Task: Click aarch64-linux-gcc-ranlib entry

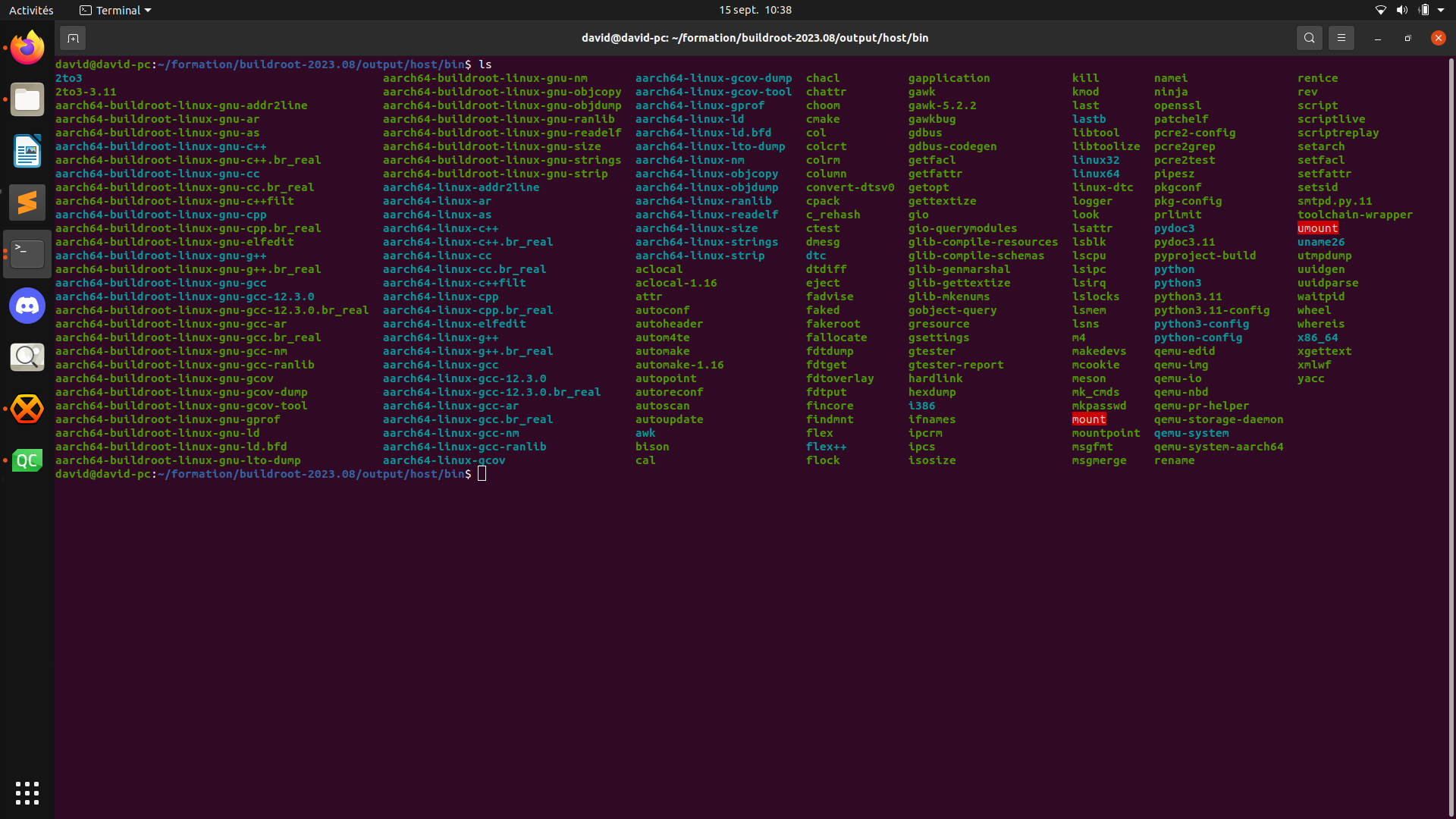Action: click(x=464, y=447)
